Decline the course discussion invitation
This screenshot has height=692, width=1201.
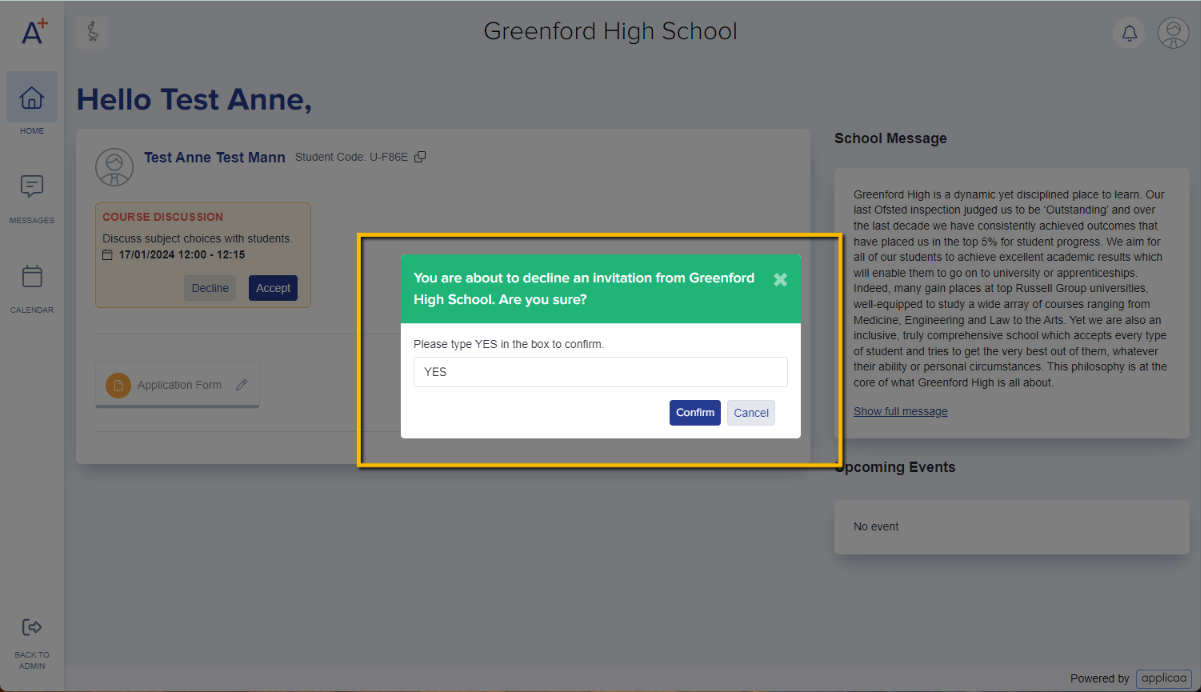click(210, 288)
